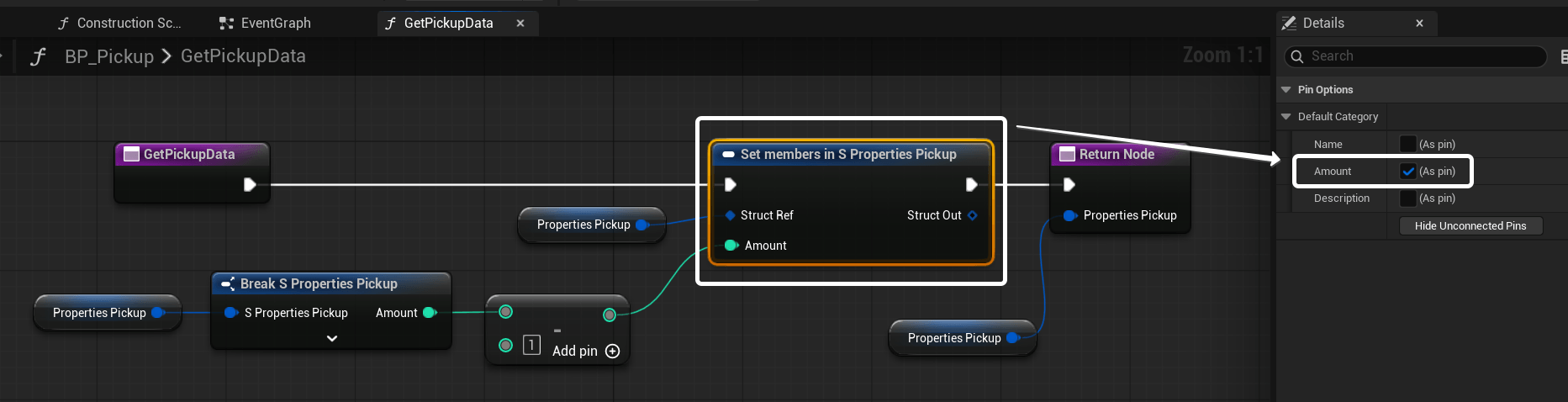1568x402 pixels.
Task: Switch to the EventGraph tab
Action: point(266,24)
